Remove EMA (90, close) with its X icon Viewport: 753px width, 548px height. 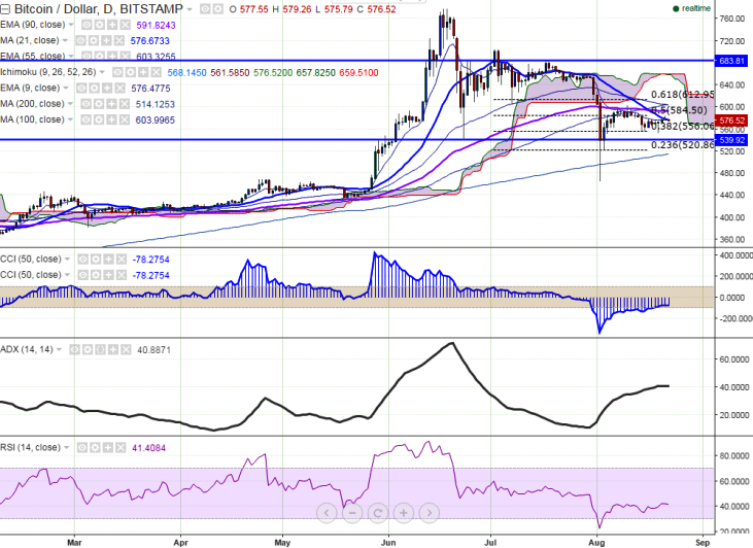(x=125, y=25)
